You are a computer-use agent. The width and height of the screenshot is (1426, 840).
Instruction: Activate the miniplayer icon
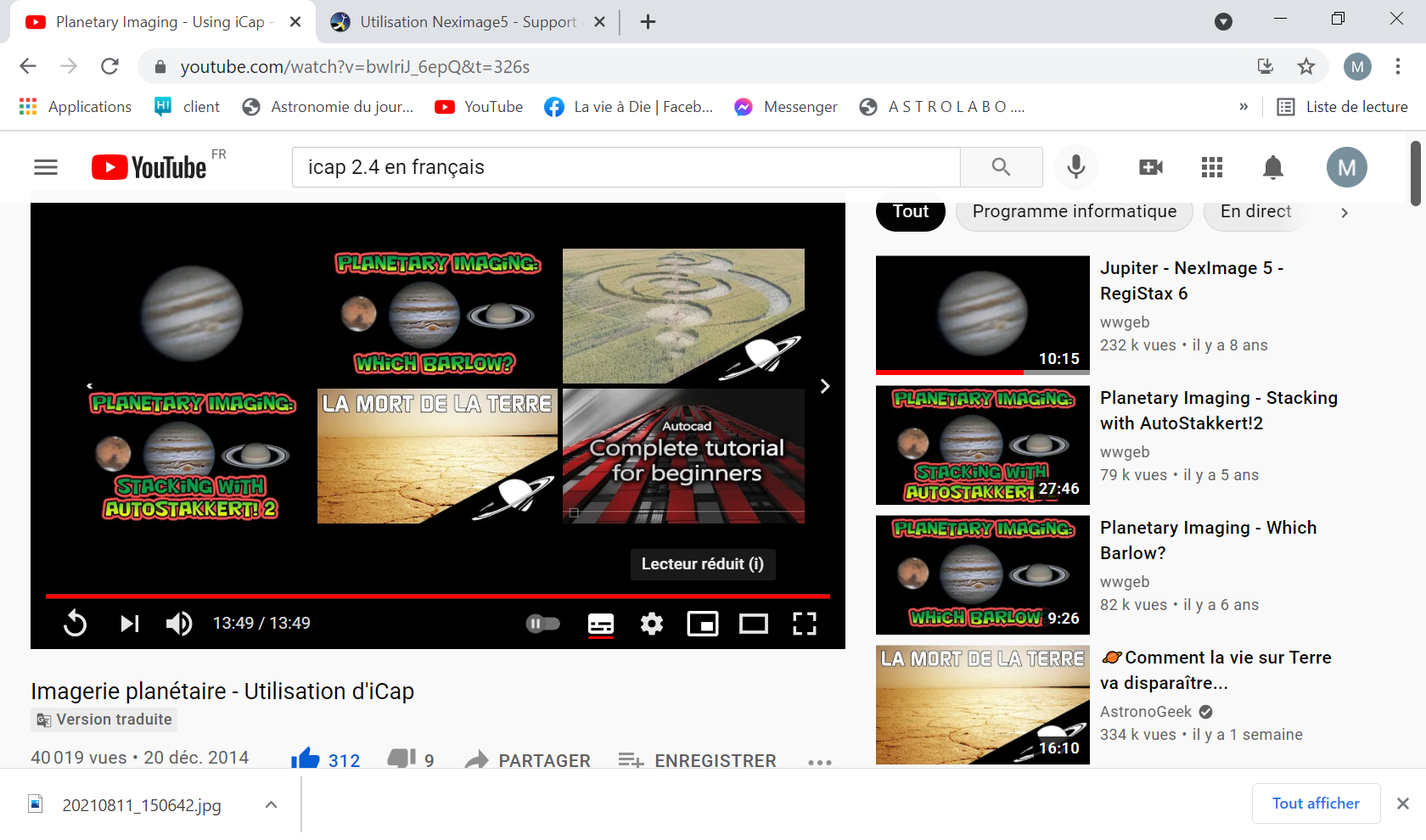703,624
